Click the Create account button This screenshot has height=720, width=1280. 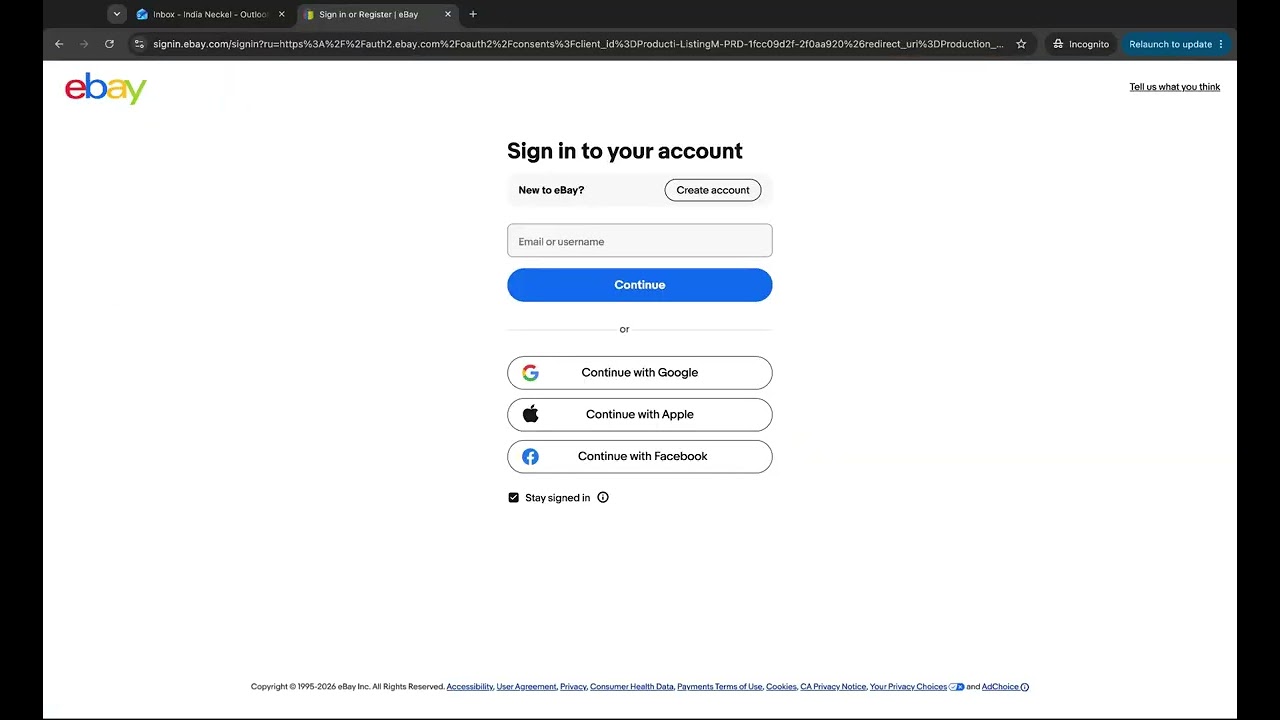coord(713,190)
